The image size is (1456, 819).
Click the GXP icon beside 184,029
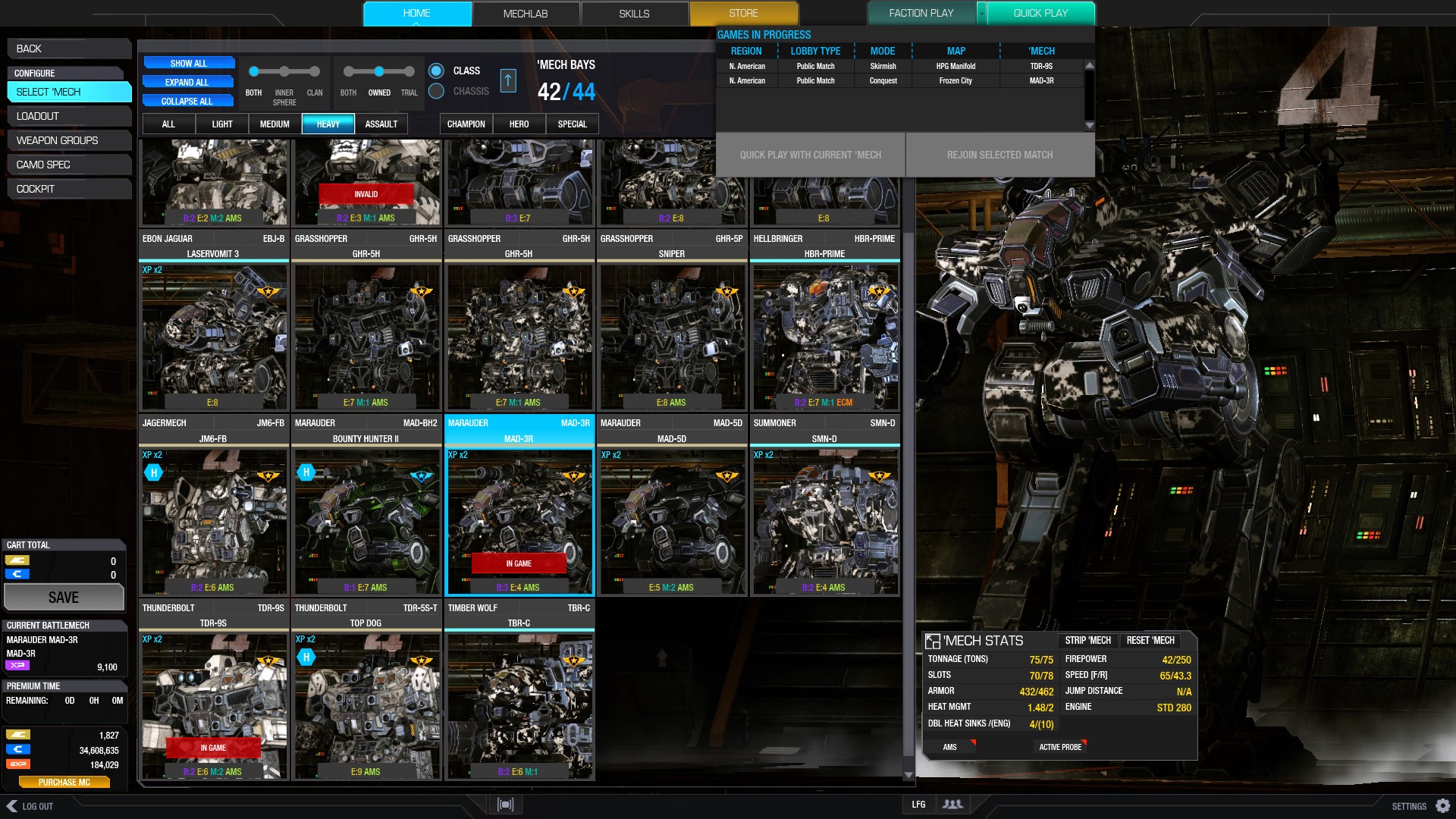17,764
